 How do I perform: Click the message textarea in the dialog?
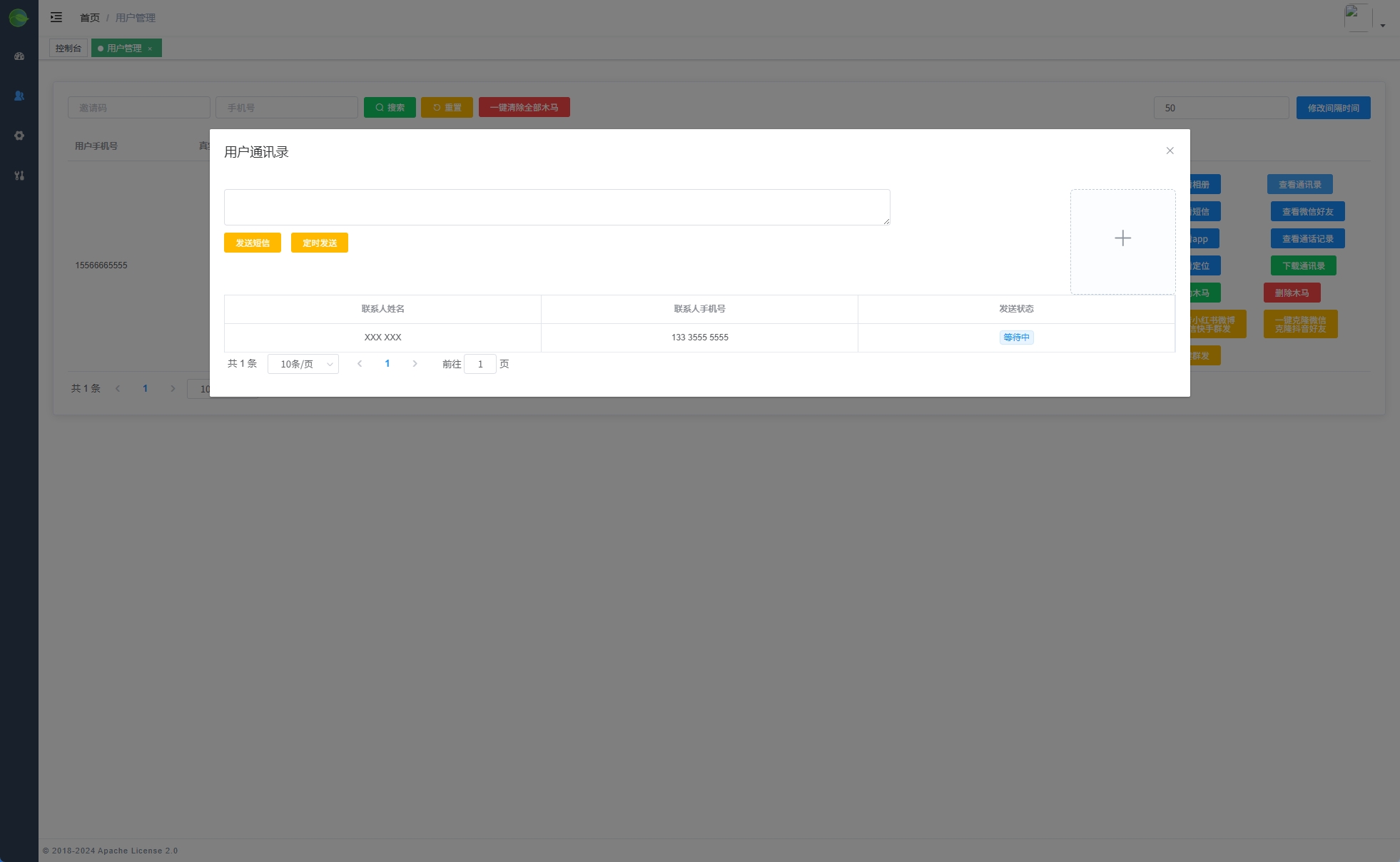click(557, 207)
